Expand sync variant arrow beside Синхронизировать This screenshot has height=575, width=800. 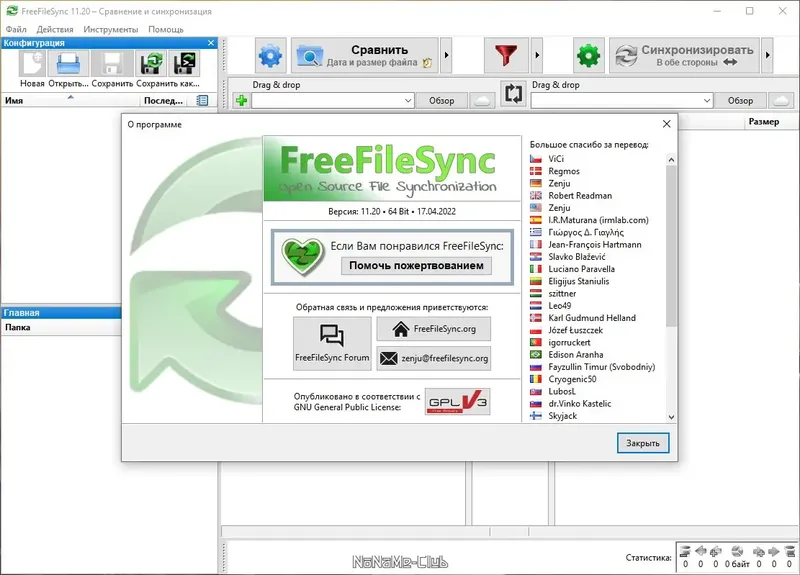click(767, 55)
